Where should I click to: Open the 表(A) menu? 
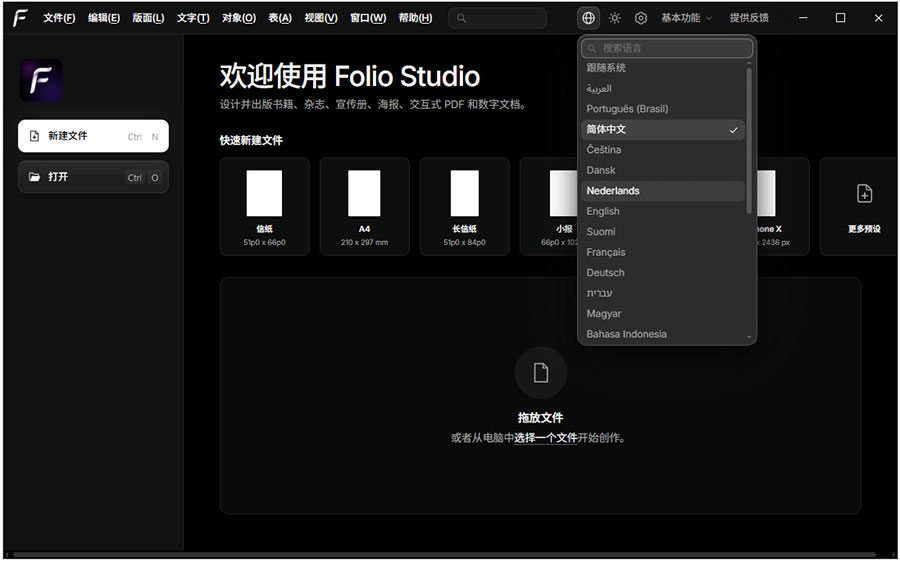click(280, 18)
